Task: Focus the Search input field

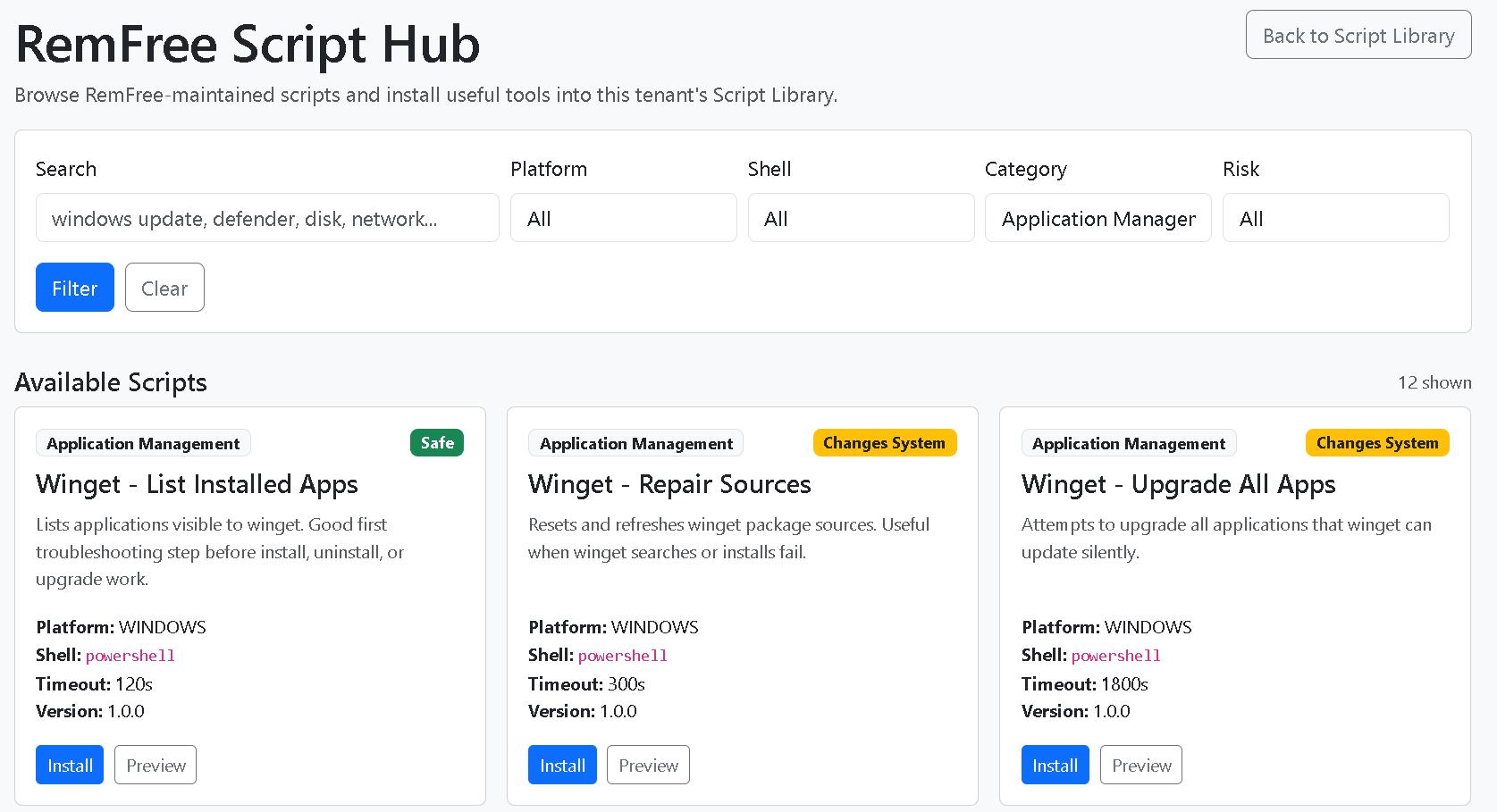Action: coord(267,218)
